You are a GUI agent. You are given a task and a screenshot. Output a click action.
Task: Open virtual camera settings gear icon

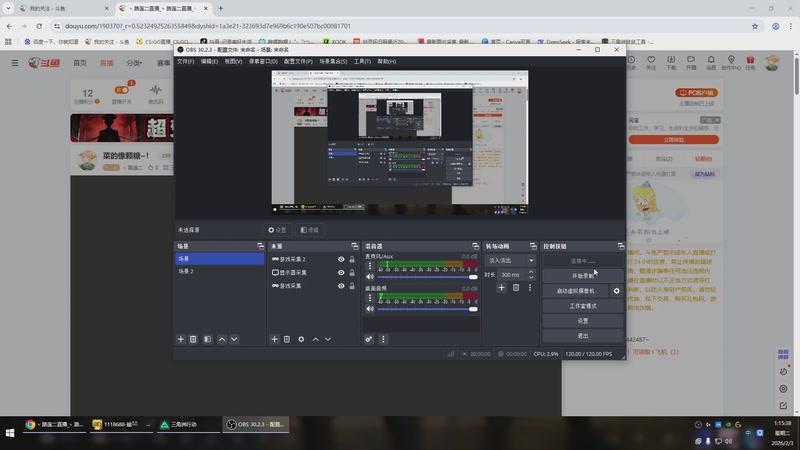tap(616, 291)
